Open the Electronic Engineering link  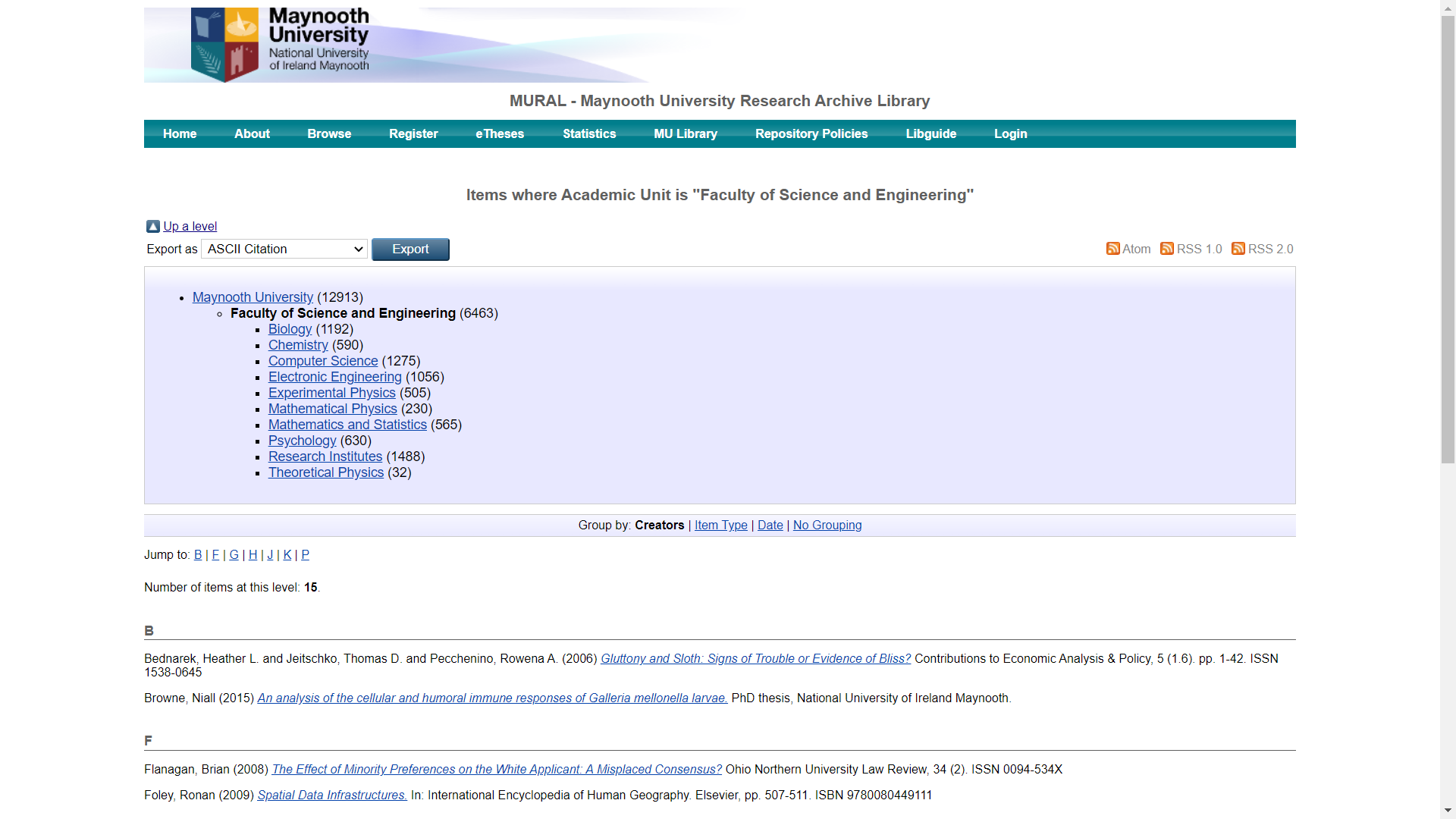[x=335, y=377]
